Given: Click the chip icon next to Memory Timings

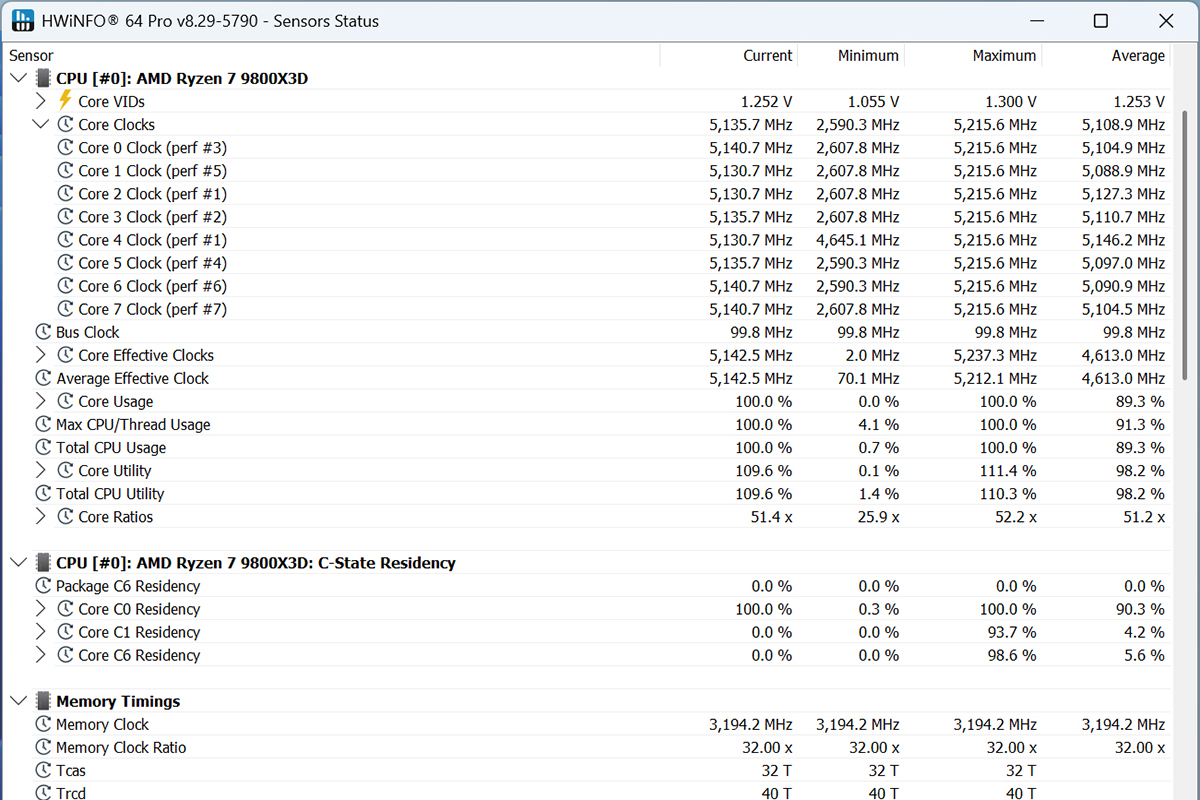Looking at the screenshot, I should pos(43,701).
